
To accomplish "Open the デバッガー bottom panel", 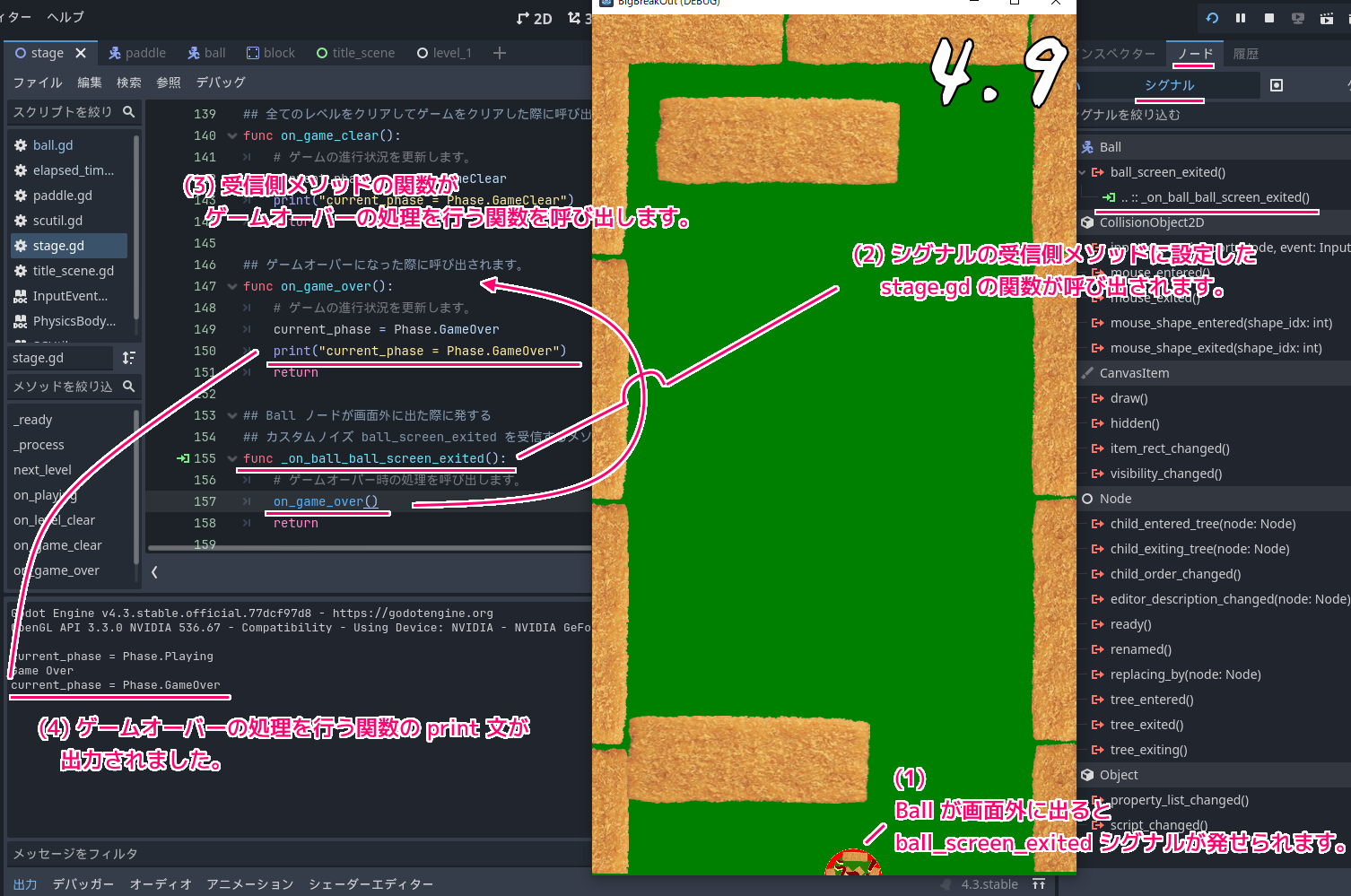I will tap(83, 884).
